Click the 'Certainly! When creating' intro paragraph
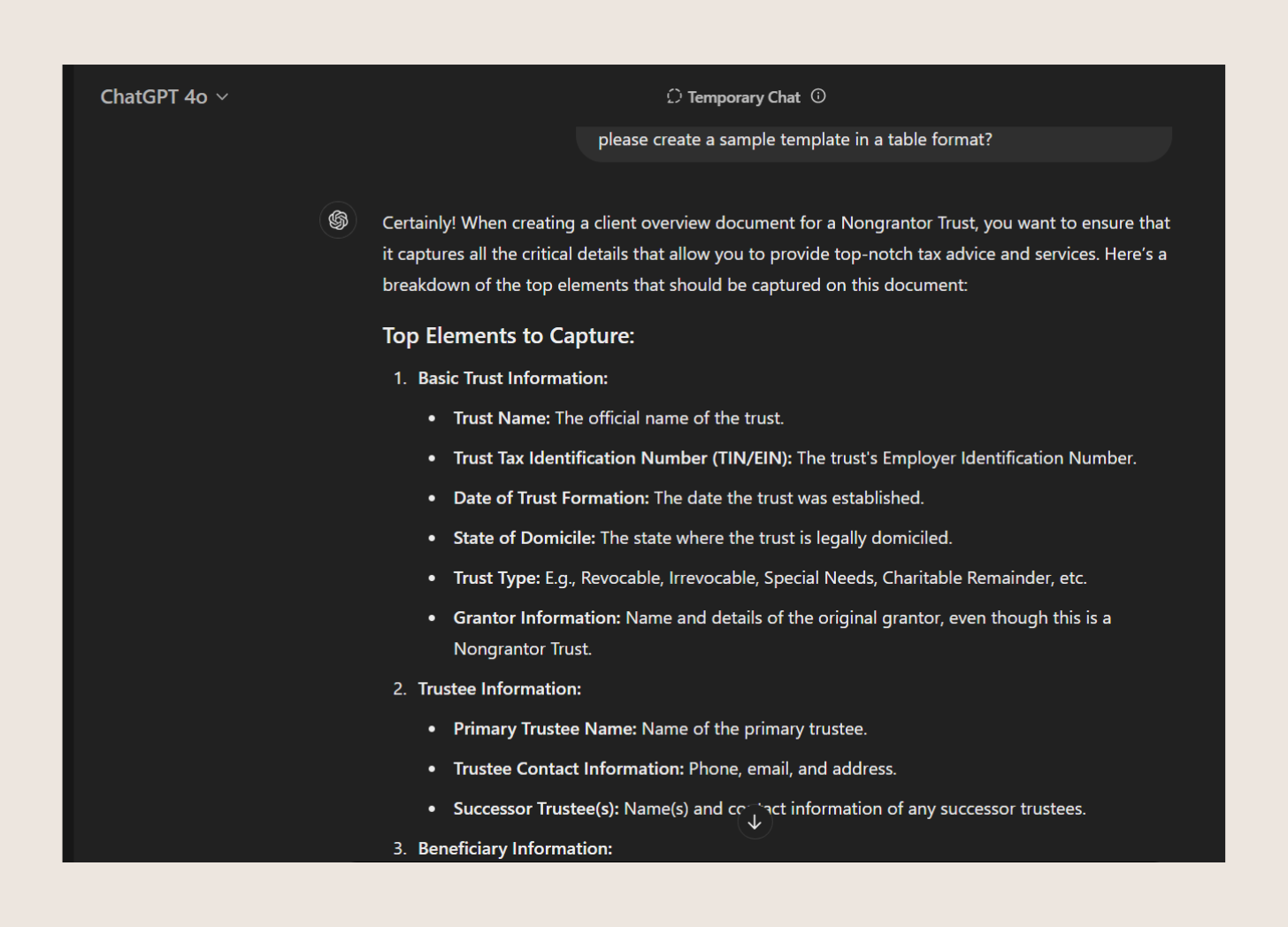This screenshot has width=1288, height=927. click(776, 254)
